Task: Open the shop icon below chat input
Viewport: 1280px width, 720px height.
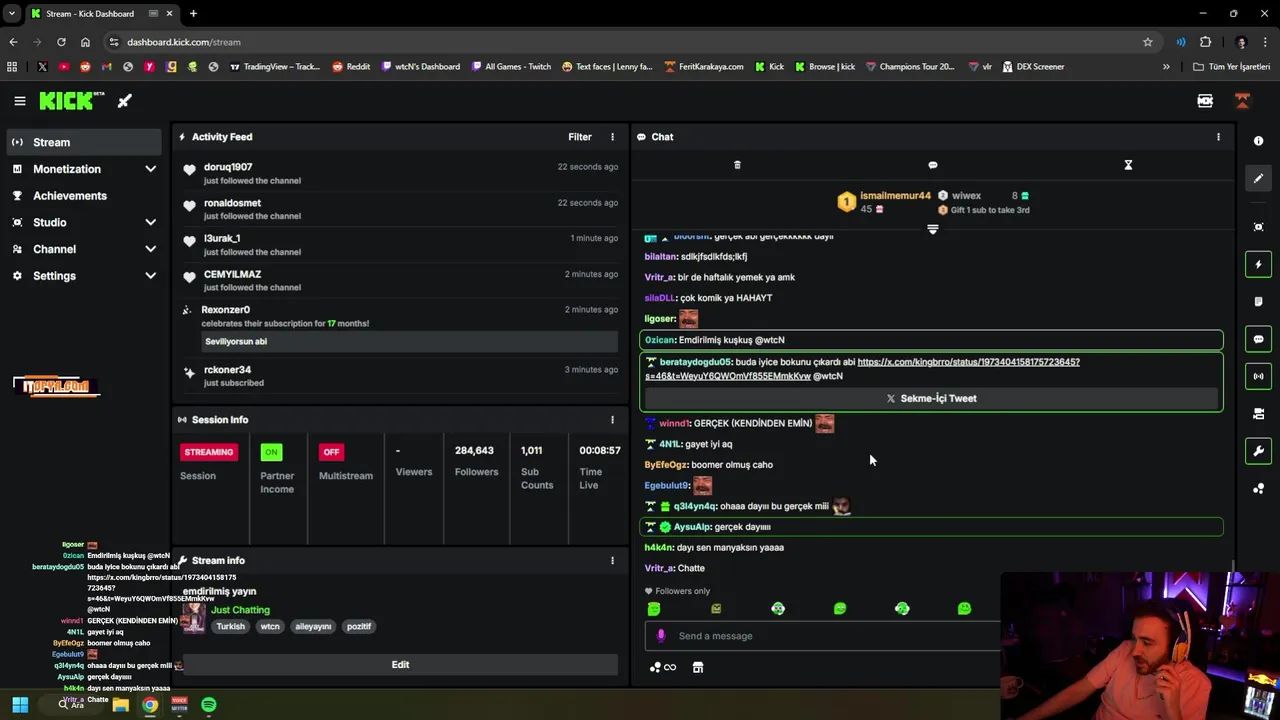Action: pos(698,668)
